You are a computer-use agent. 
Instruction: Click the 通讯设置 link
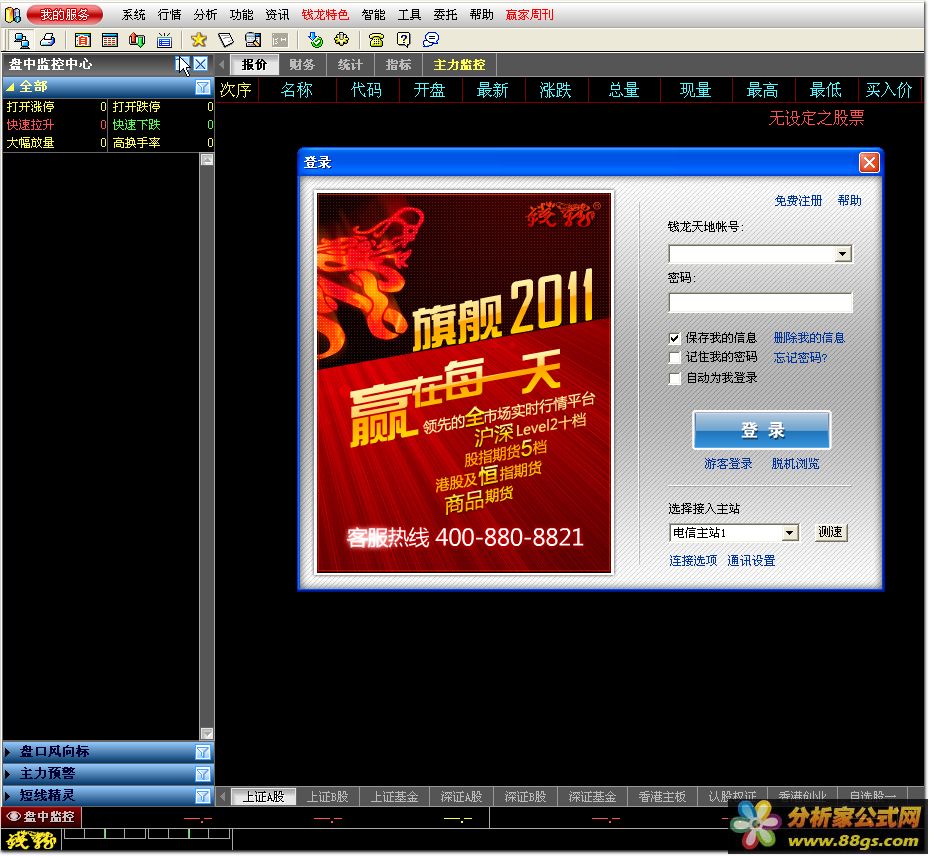click(x=751, y=561)
